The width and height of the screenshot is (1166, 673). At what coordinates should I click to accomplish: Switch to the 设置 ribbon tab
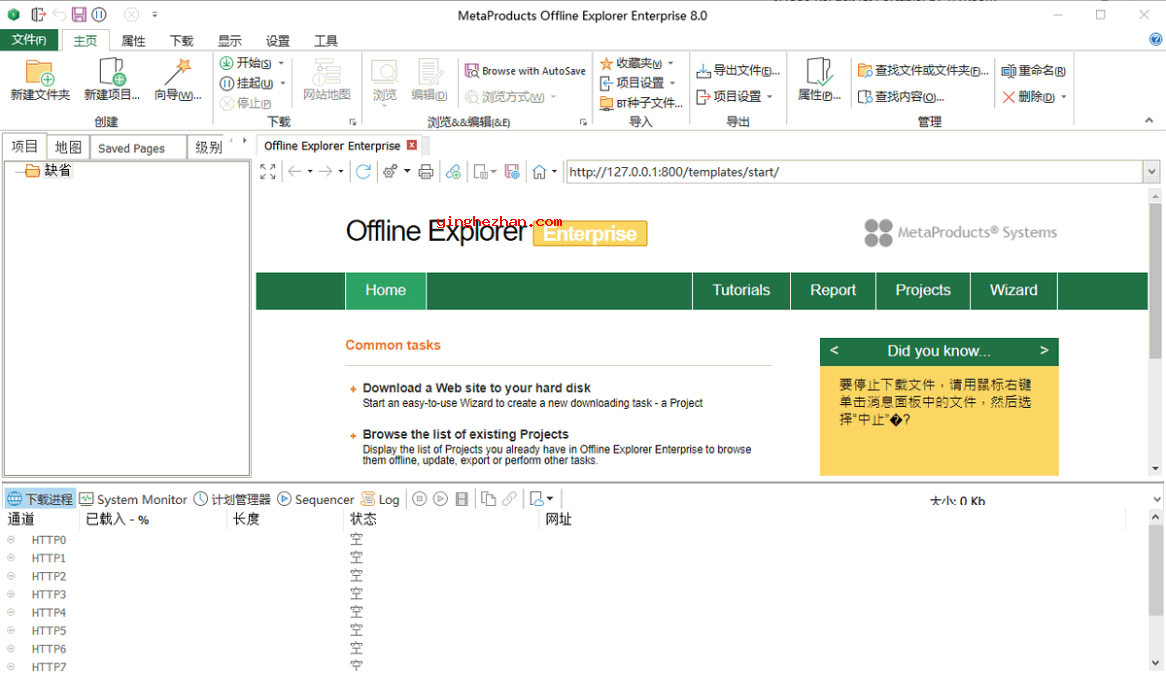point(278,41)
